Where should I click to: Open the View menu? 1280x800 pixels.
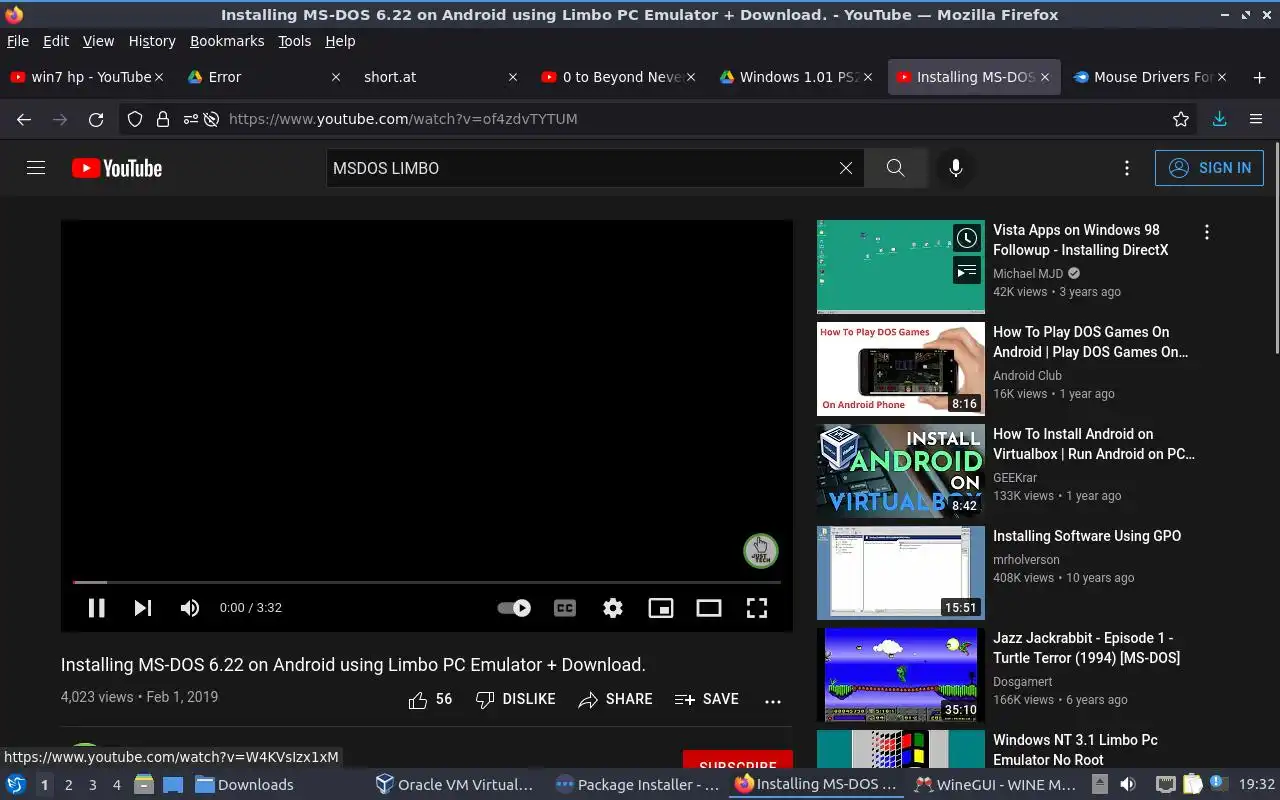coord(98,41)
